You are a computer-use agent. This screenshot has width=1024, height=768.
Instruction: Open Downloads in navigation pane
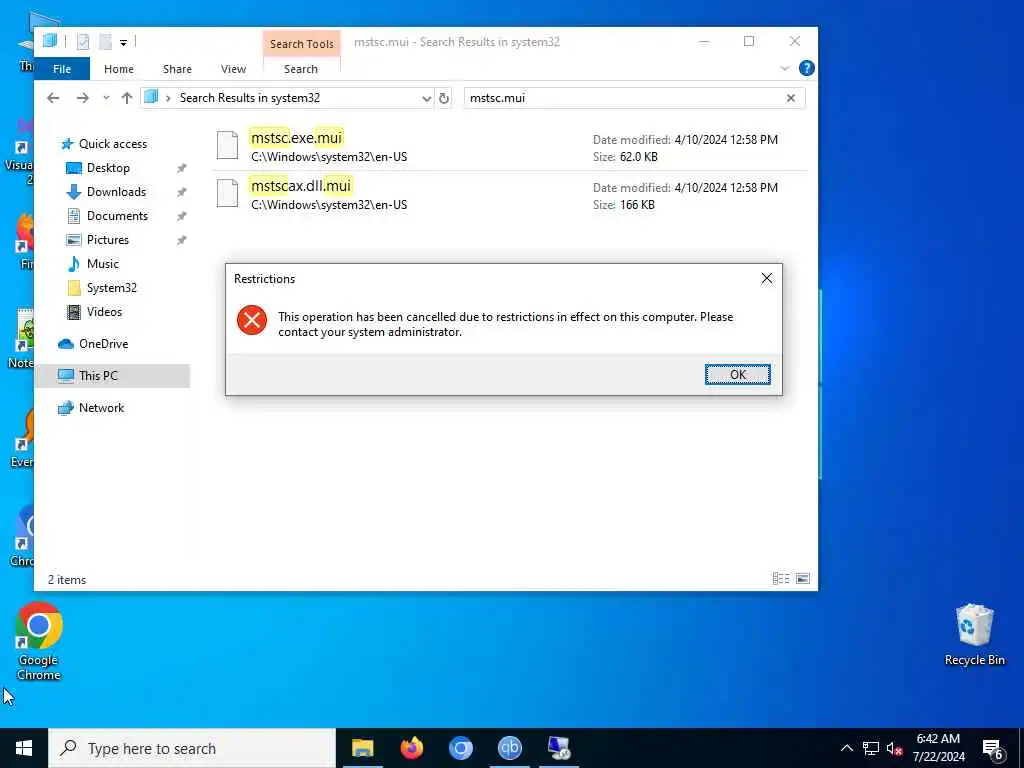click(x=116, y=192)
